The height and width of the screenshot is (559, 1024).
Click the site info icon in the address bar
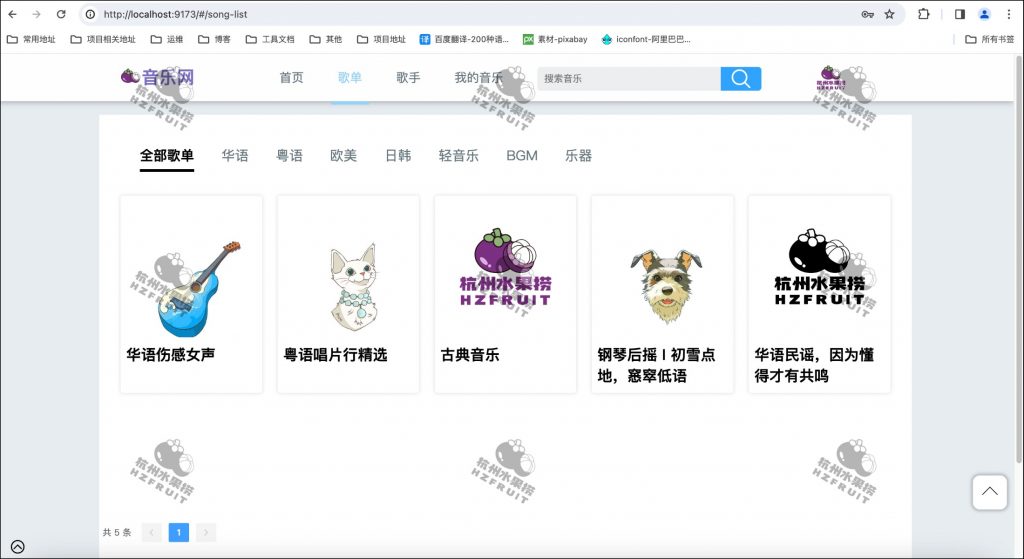pyautogui.click(x=90, y=14)
